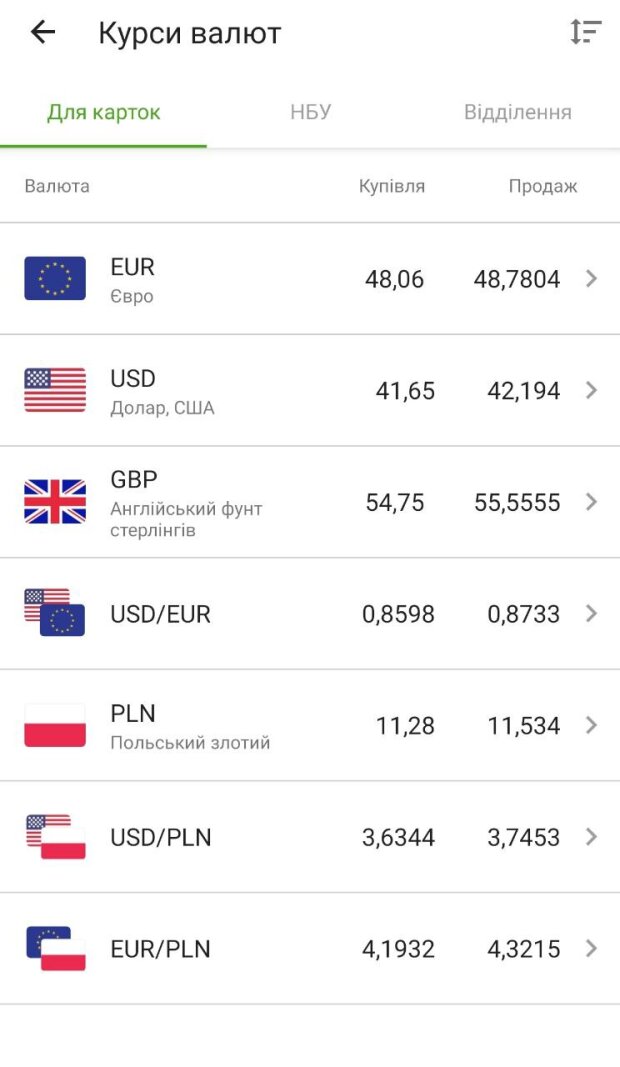Switch to the Відділення tab
The image size is (620, 1067).
coord(517,112)
